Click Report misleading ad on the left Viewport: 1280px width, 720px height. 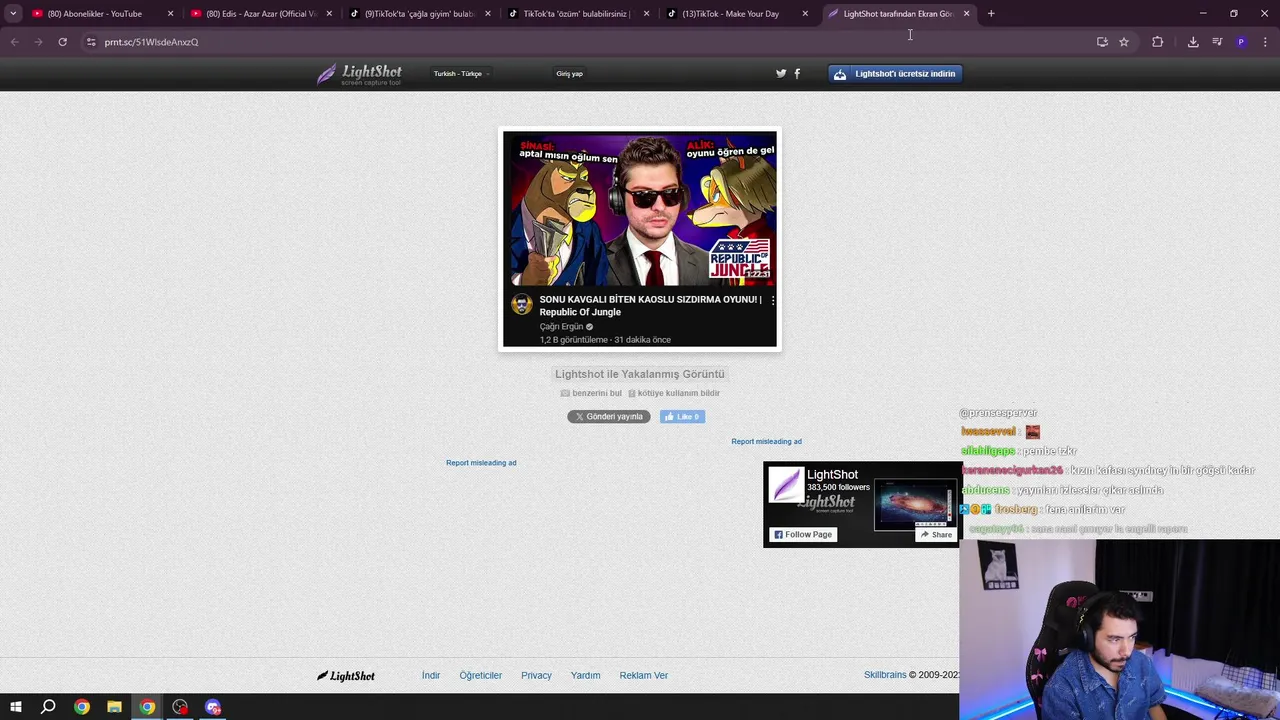tap(481, 463)
